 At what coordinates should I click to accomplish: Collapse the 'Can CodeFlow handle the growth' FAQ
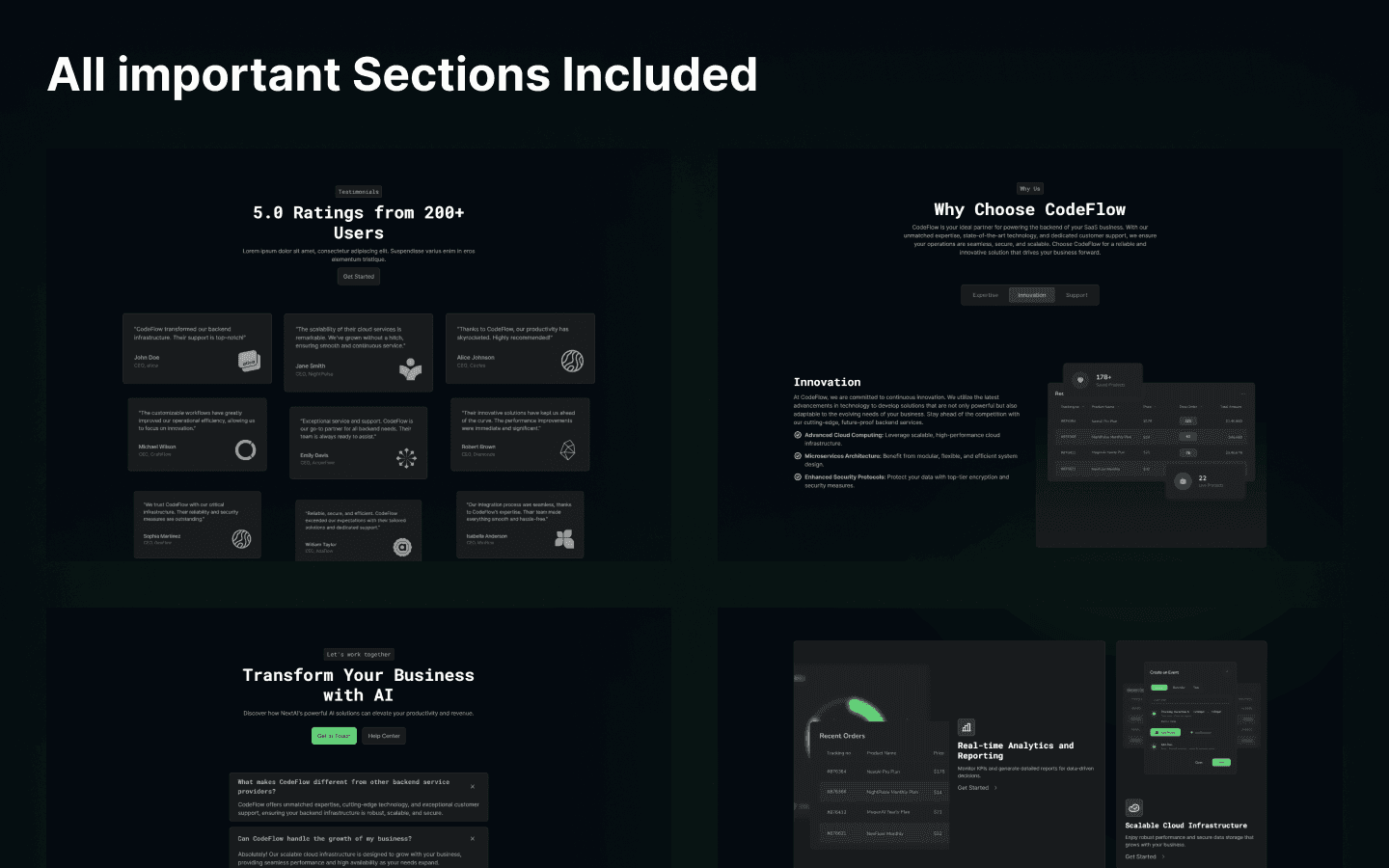pyautogui.click(x=473, y=839)
